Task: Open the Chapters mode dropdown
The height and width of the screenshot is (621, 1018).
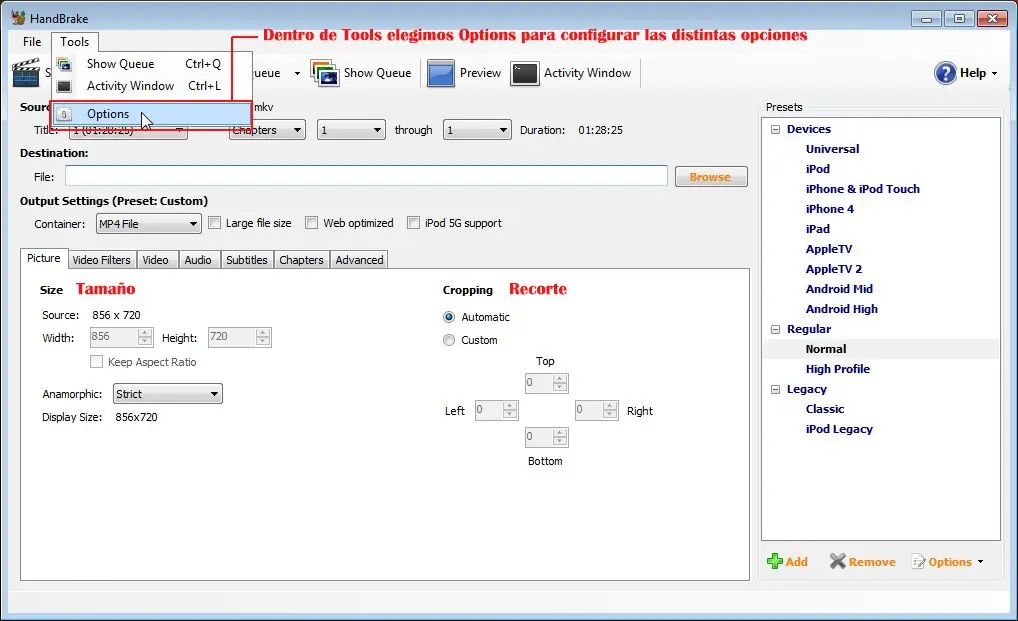Action: (267, 130)
